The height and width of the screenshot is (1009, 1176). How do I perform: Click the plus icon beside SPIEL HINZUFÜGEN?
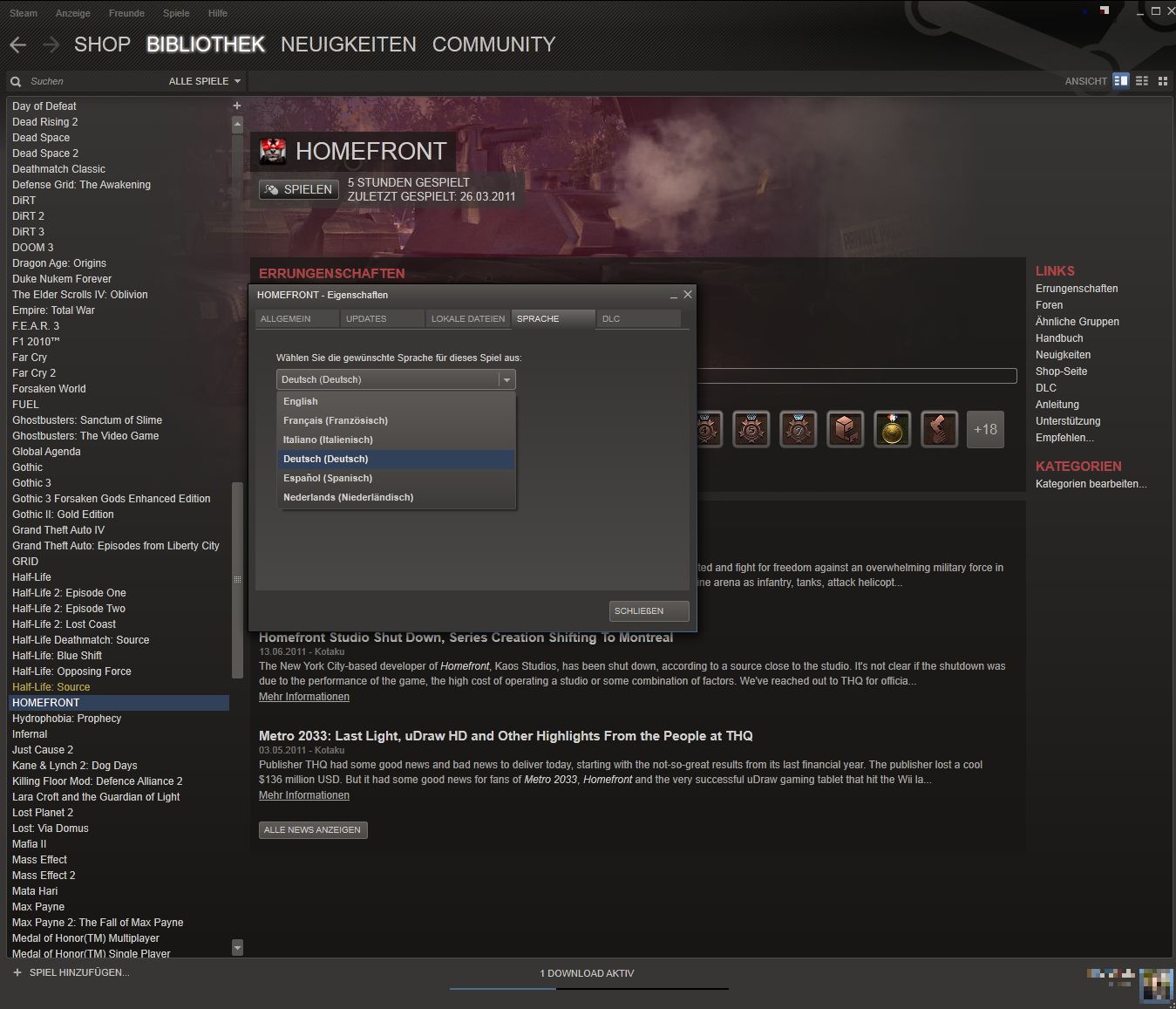pos(17,972)
